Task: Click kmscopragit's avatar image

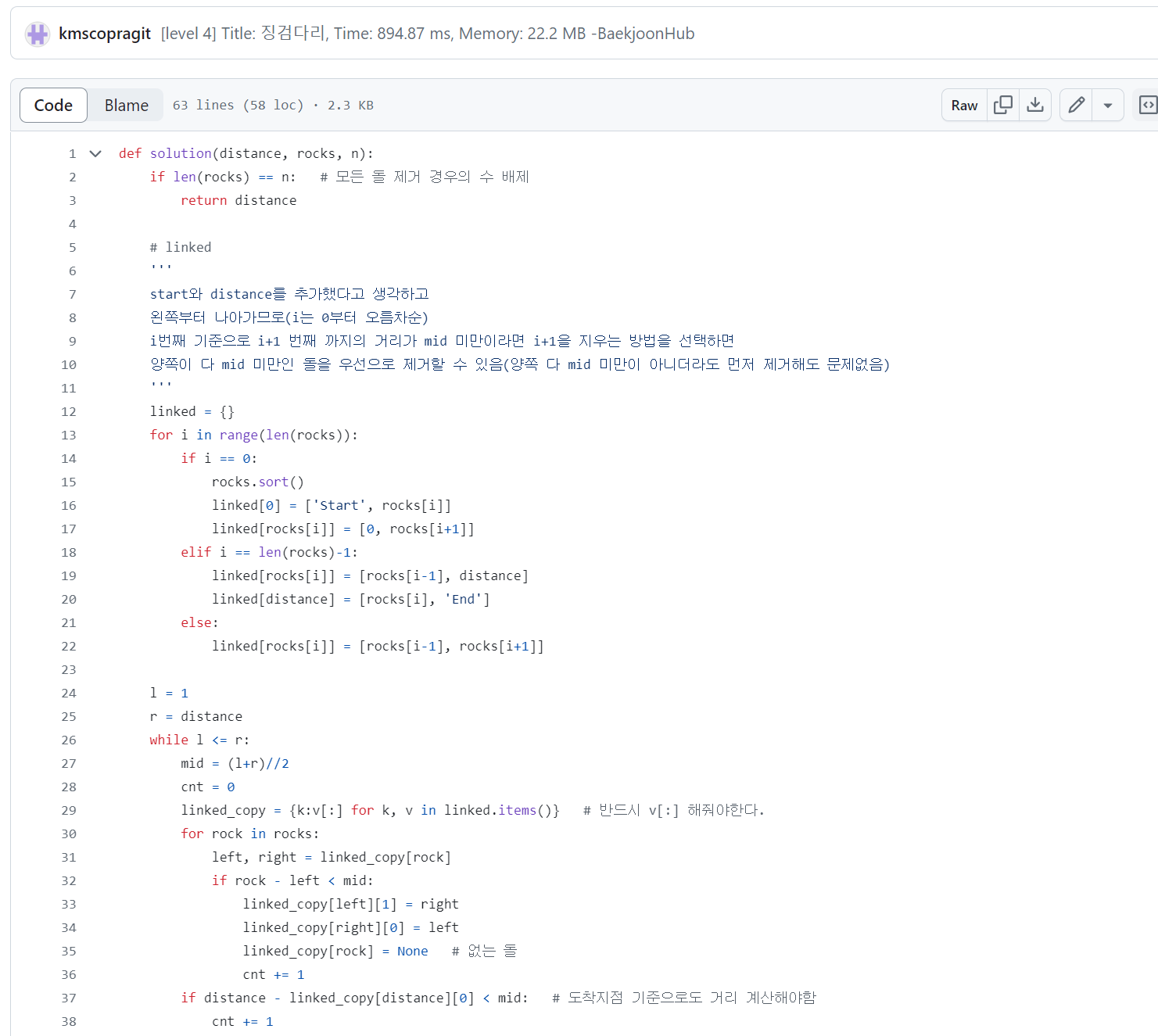Action: (x=37, y=33)
